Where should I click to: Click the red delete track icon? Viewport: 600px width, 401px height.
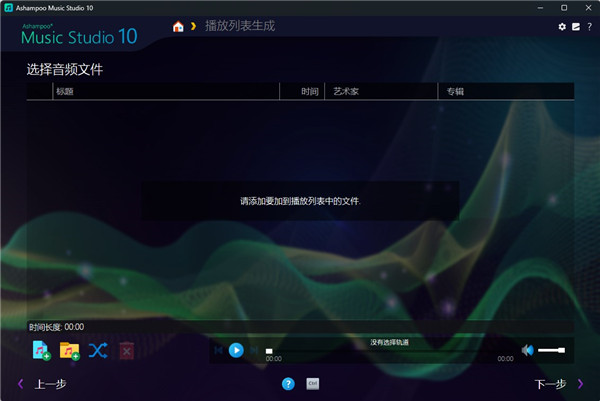(126, 350)
